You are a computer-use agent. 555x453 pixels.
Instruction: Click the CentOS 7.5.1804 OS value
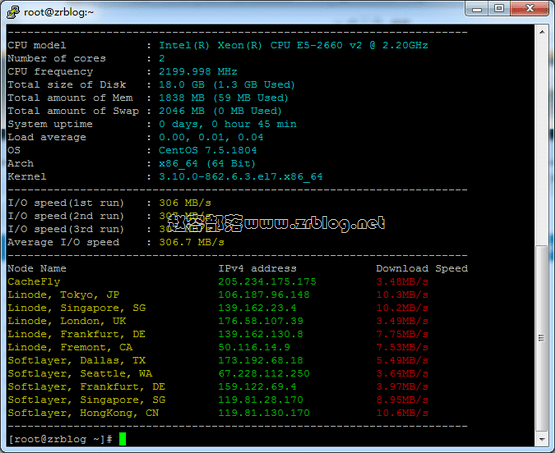pos(208,150)
